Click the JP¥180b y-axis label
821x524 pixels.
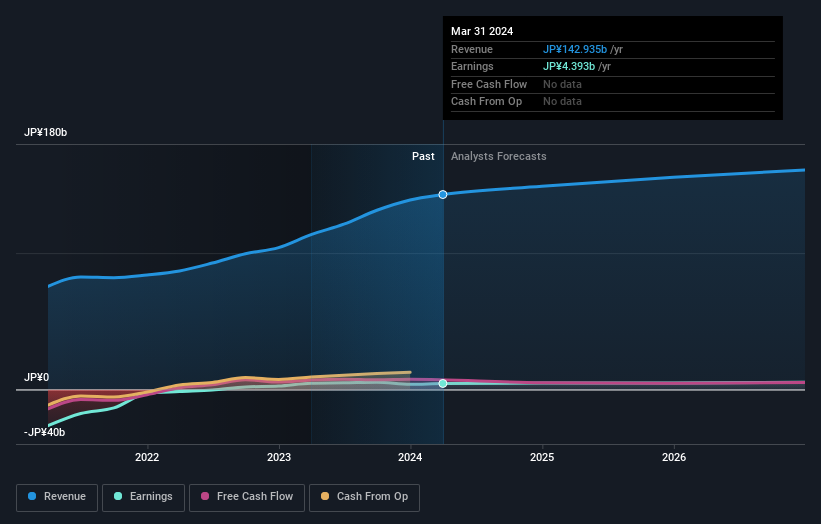click(46, 132)
